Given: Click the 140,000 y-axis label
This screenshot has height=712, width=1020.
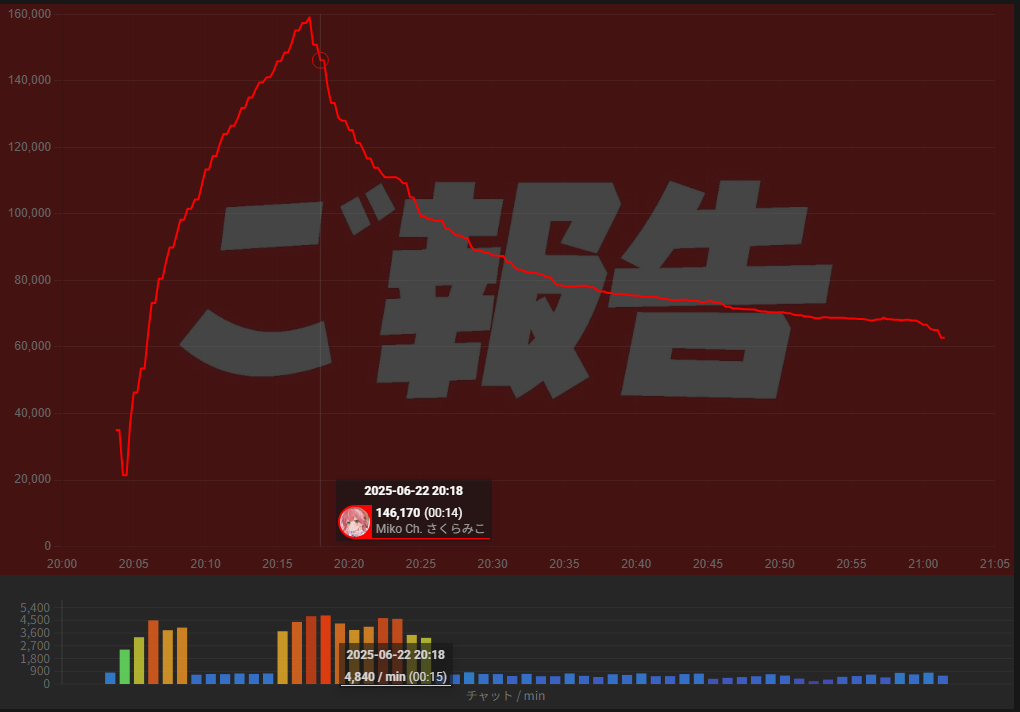Looking at the screenshot, I should click(x=29, y=80).
